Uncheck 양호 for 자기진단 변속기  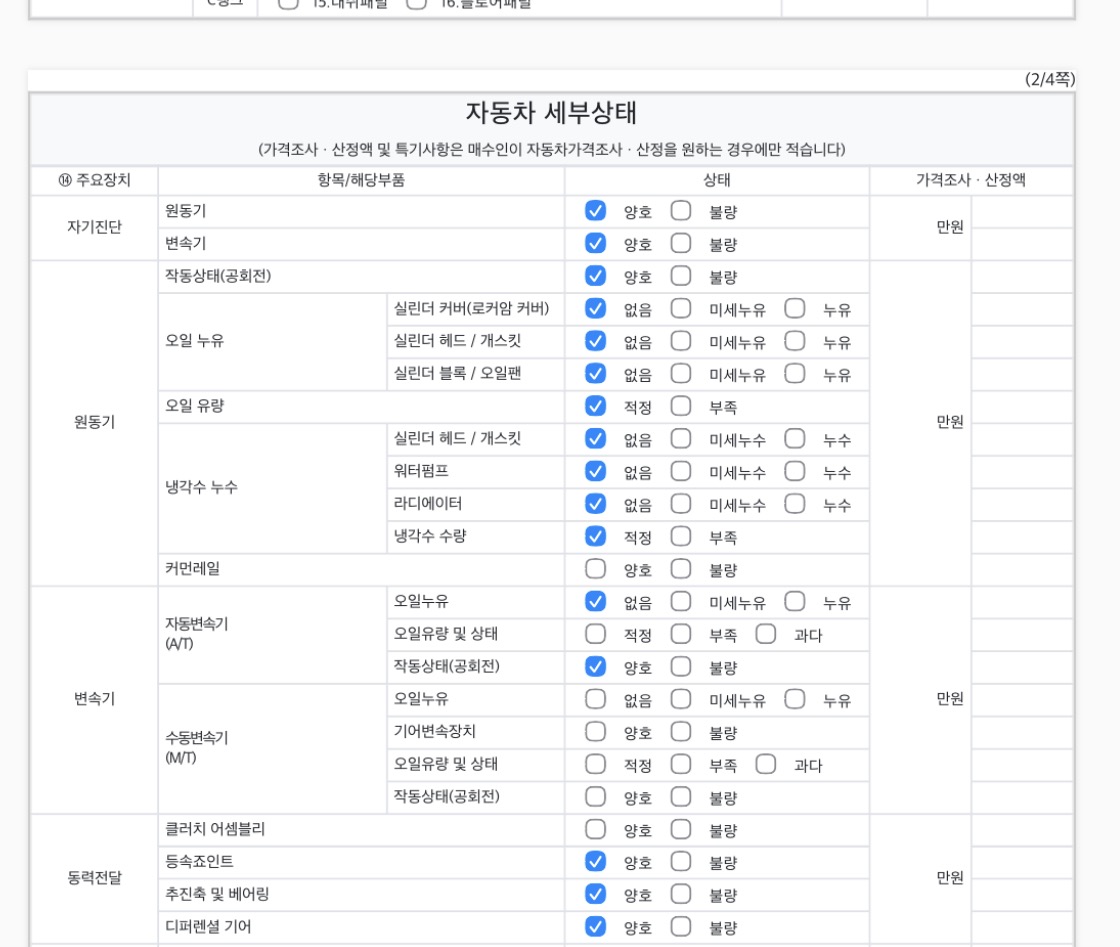click(596, 243)
